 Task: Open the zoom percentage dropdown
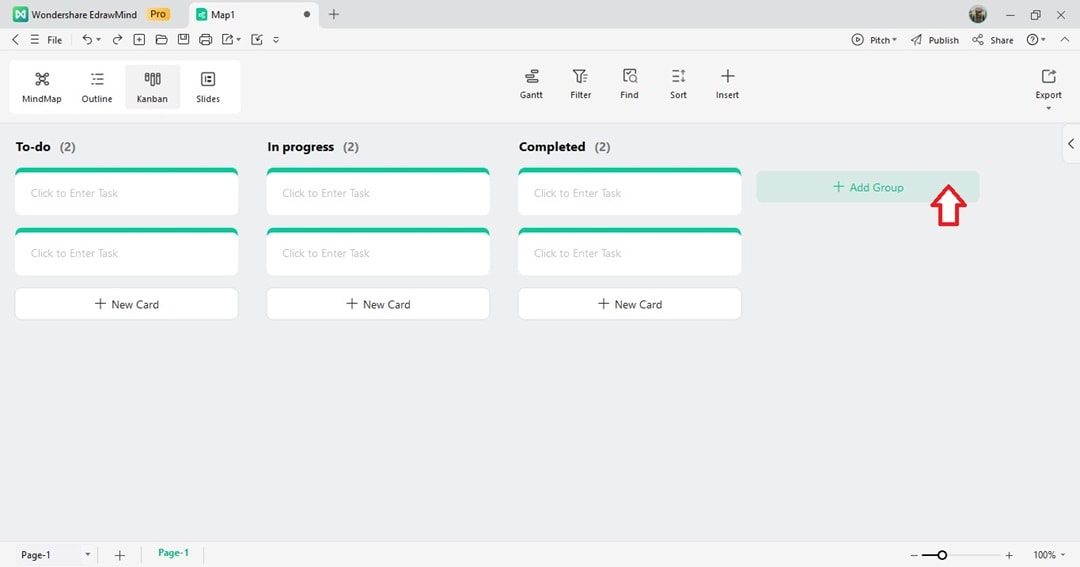coord(1049,555)
